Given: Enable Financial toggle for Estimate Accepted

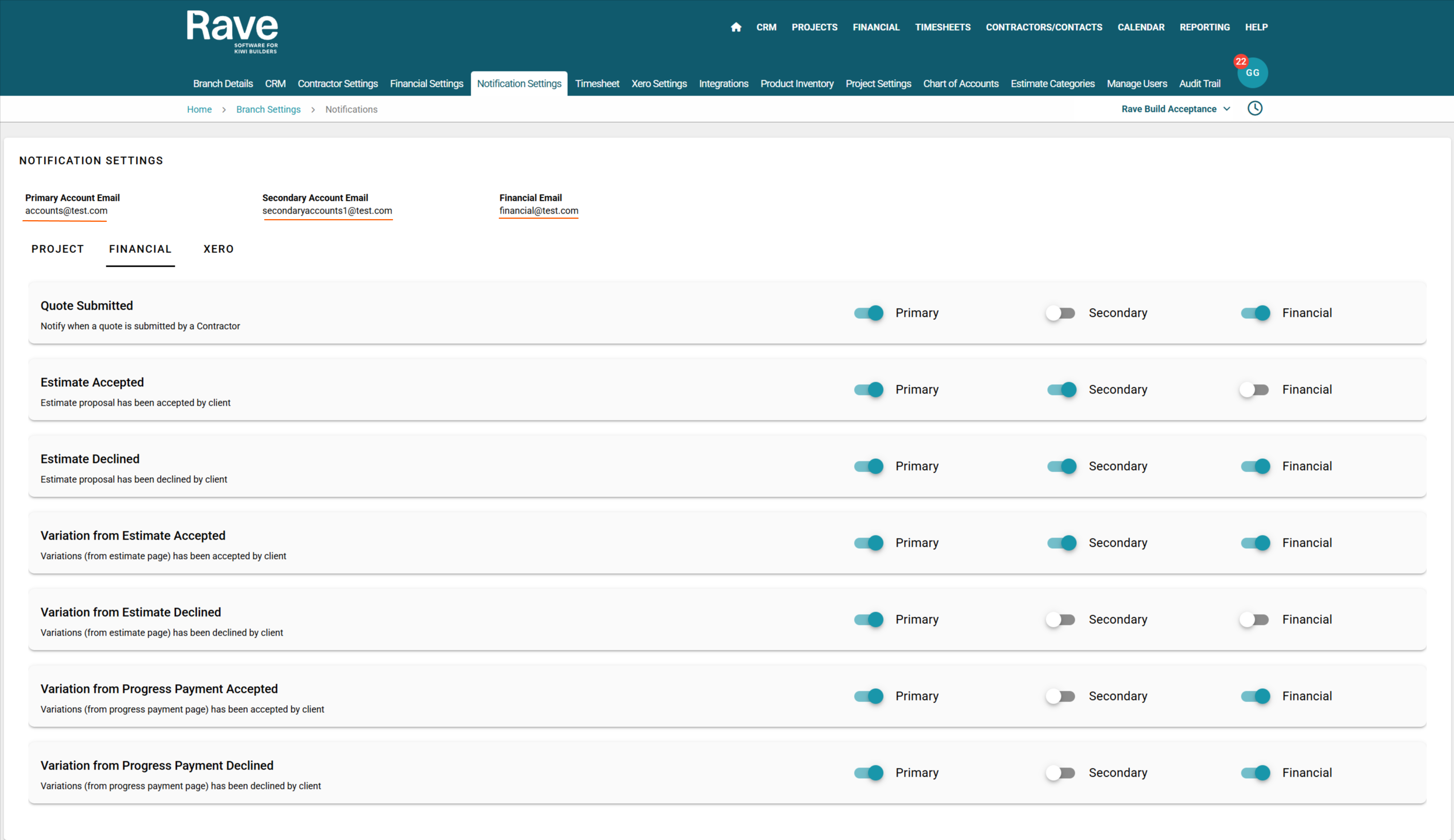Looking at the screenshot, I should pos(1254,389).
